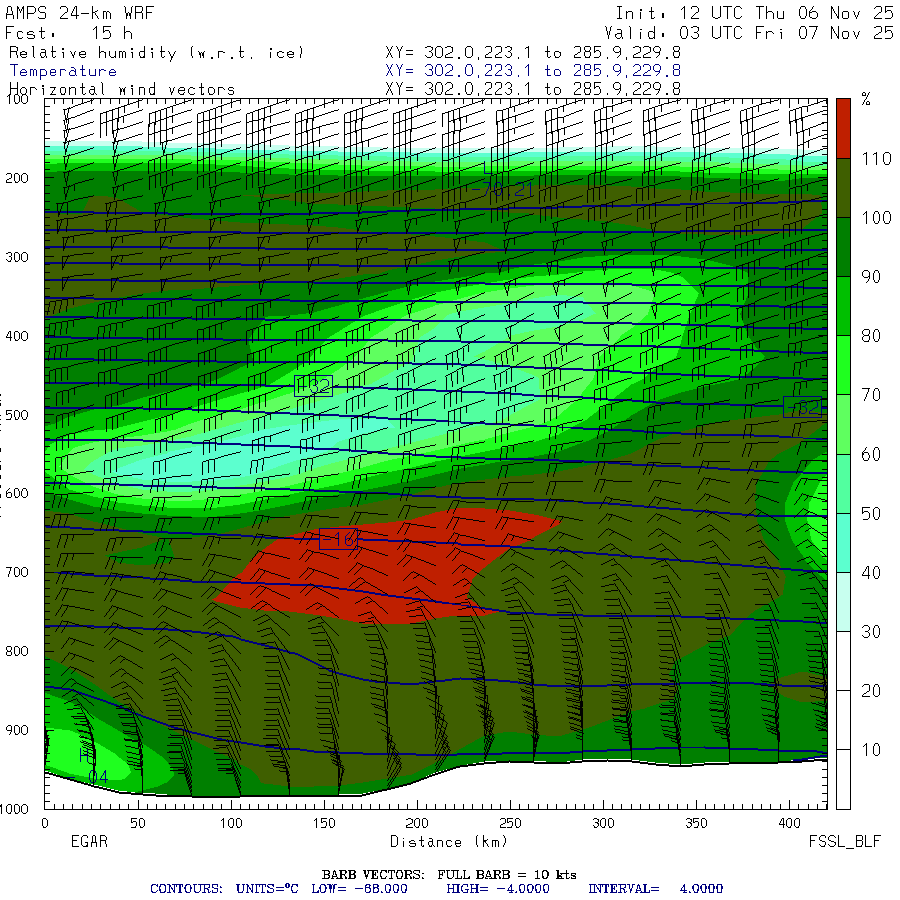900x900 pixels.
Task: Click the colorbar block between 30 and 40
Action: (843, 602)
